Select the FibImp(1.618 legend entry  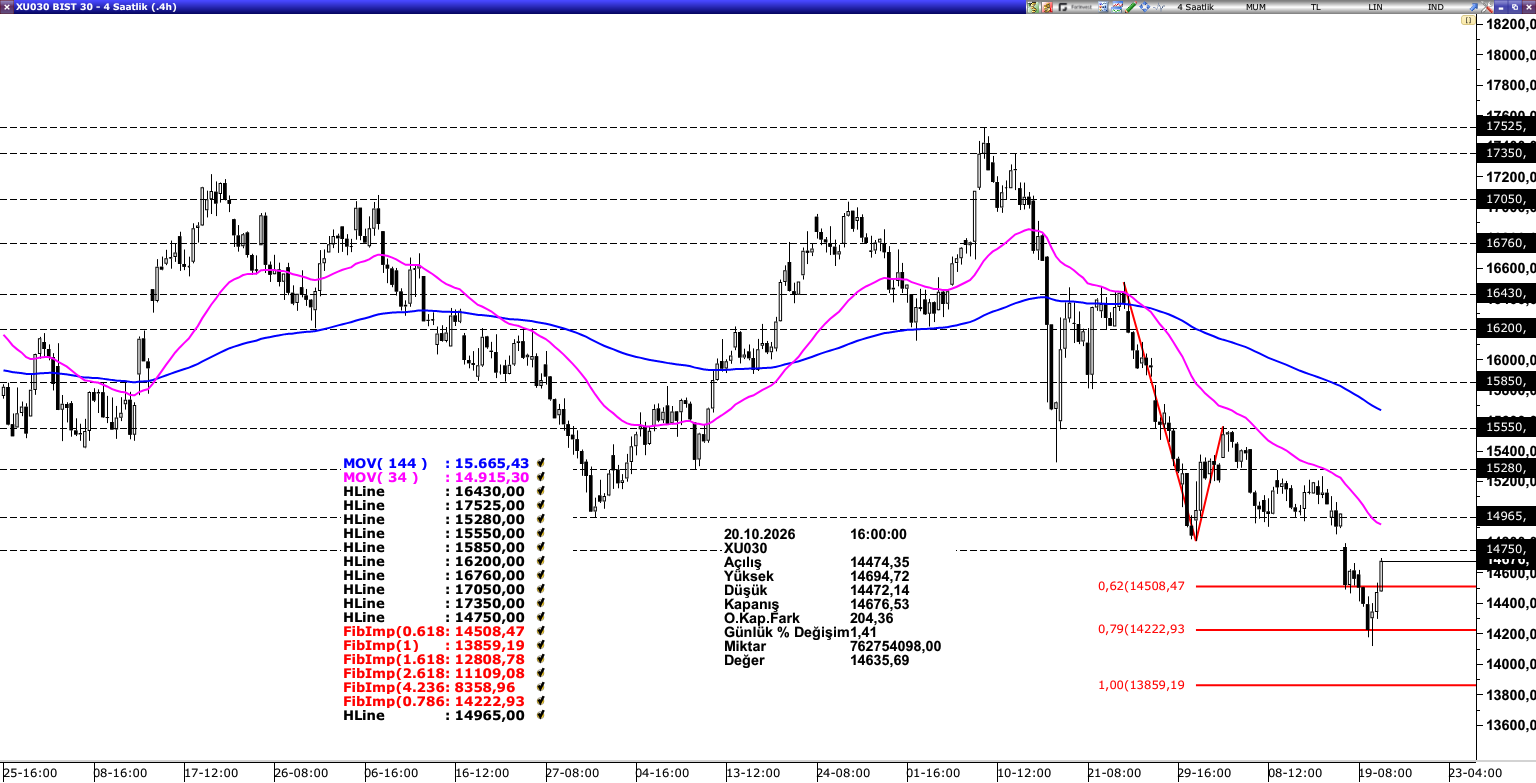[433, 660]
